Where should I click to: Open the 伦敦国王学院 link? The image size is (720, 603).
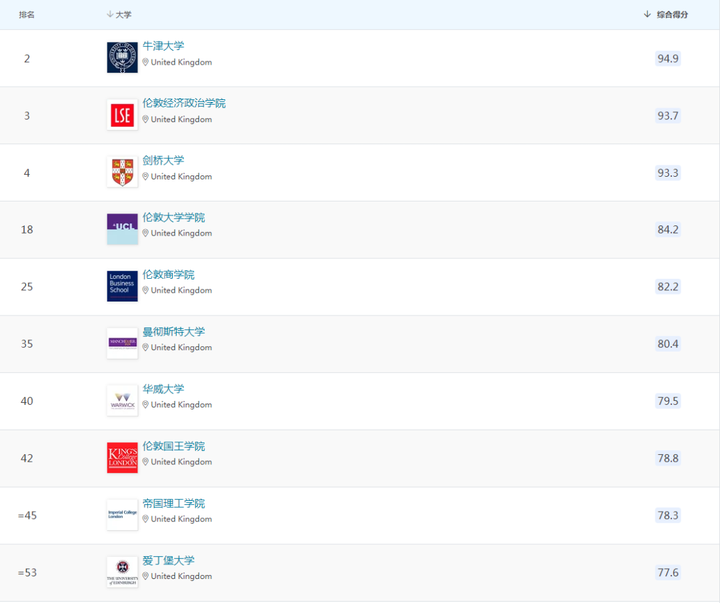click(x=174, y=446)
